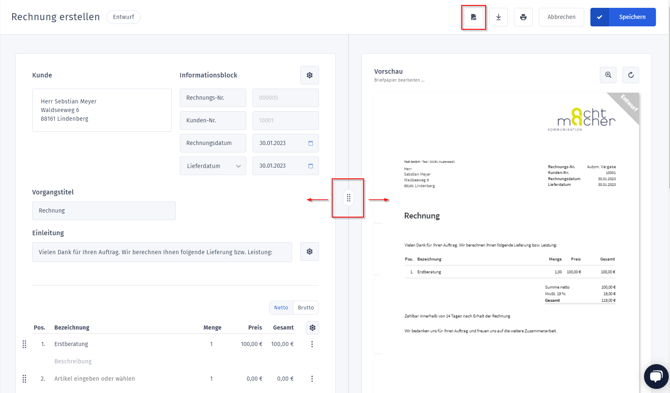
Task: Click the invoice preview page
Action: tap(506, 243)
